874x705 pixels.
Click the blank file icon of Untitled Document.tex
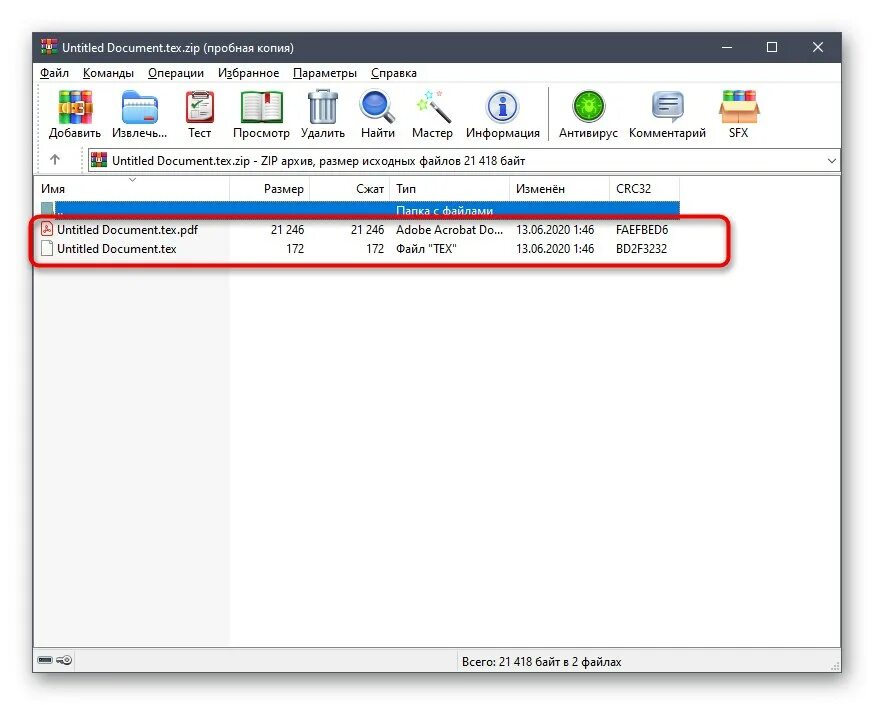click(x=47, y=249)
